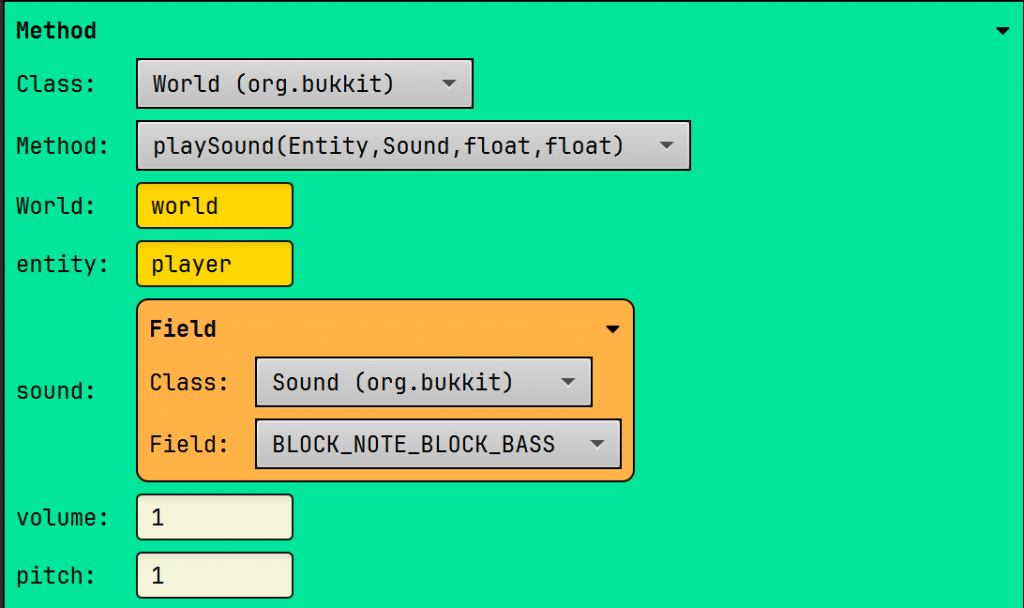Viewport: 1024px width, 608px height.
Task: Click the sound: parameter label
Action: [56, 391]
